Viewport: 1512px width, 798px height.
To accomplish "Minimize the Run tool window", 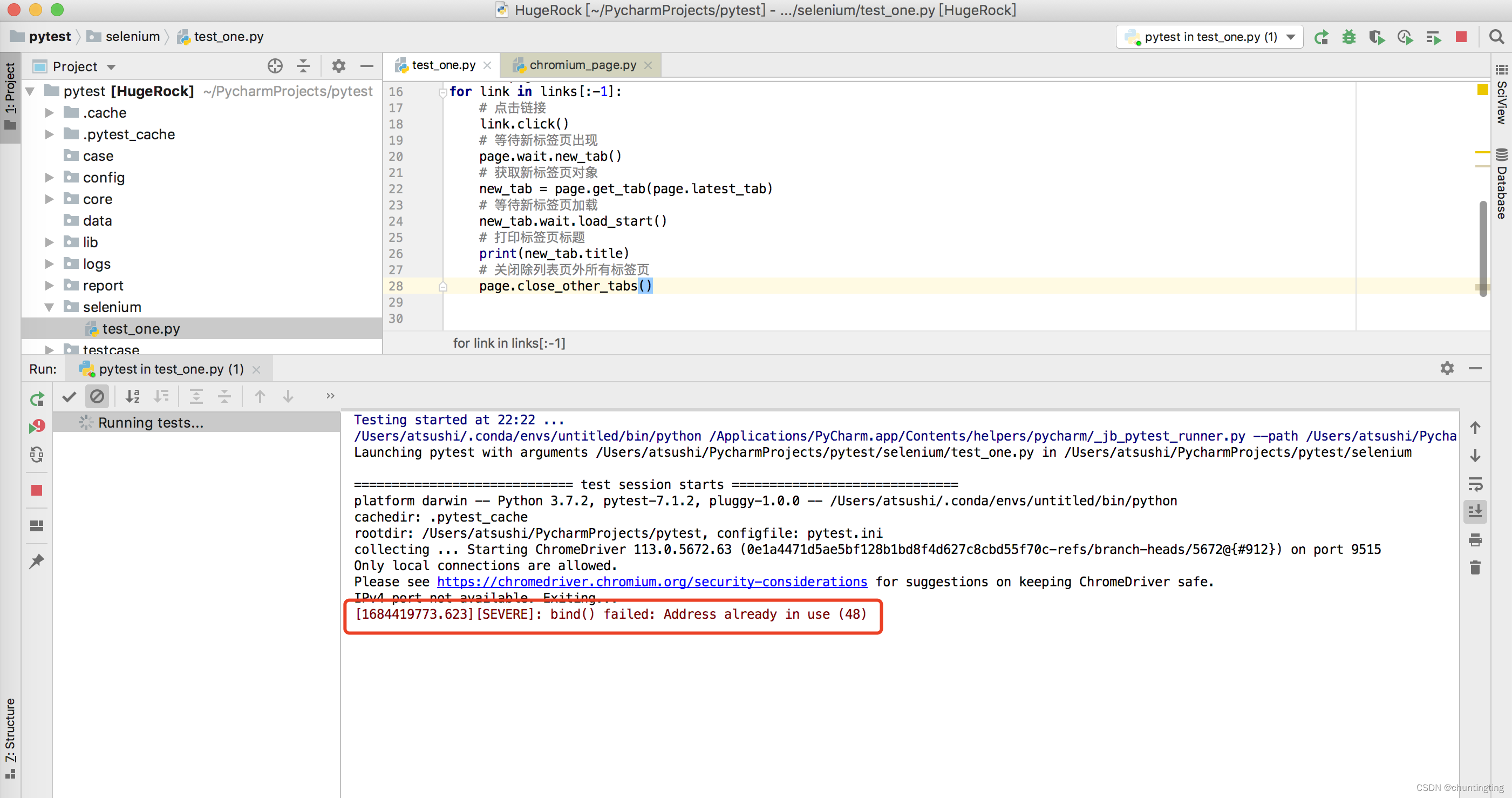I will 1475,368.
